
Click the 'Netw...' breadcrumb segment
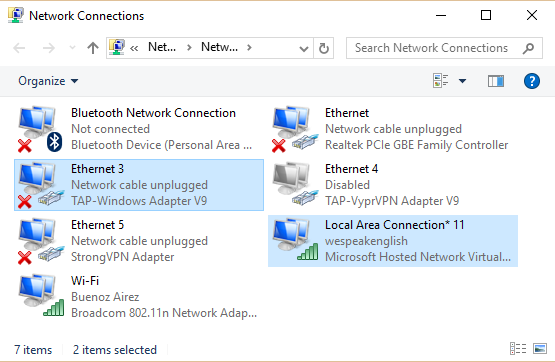point(219,47)
